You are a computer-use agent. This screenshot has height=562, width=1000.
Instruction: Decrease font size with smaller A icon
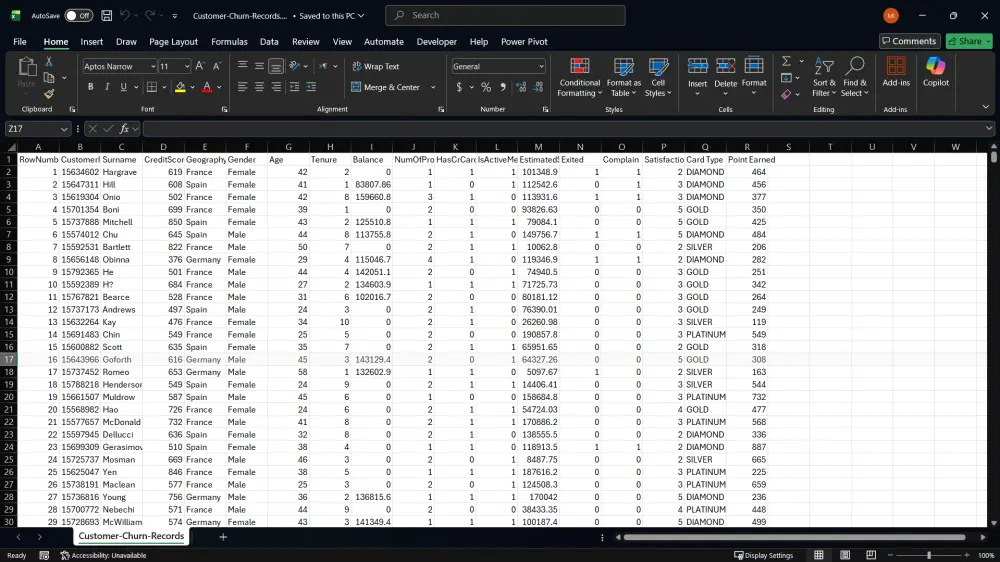click(217, 66)
